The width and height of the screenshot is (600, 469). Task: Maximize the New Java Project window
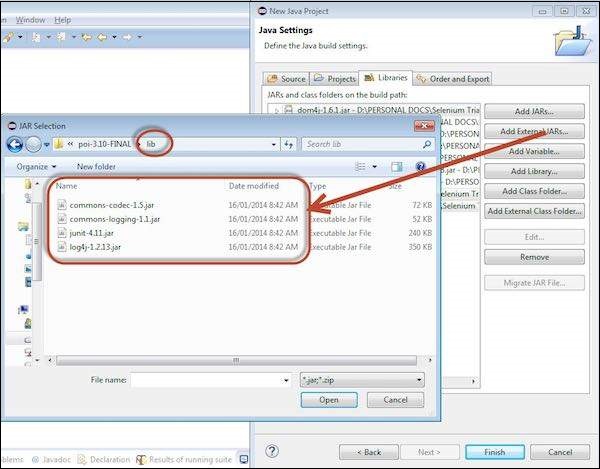tap(564, 11)
